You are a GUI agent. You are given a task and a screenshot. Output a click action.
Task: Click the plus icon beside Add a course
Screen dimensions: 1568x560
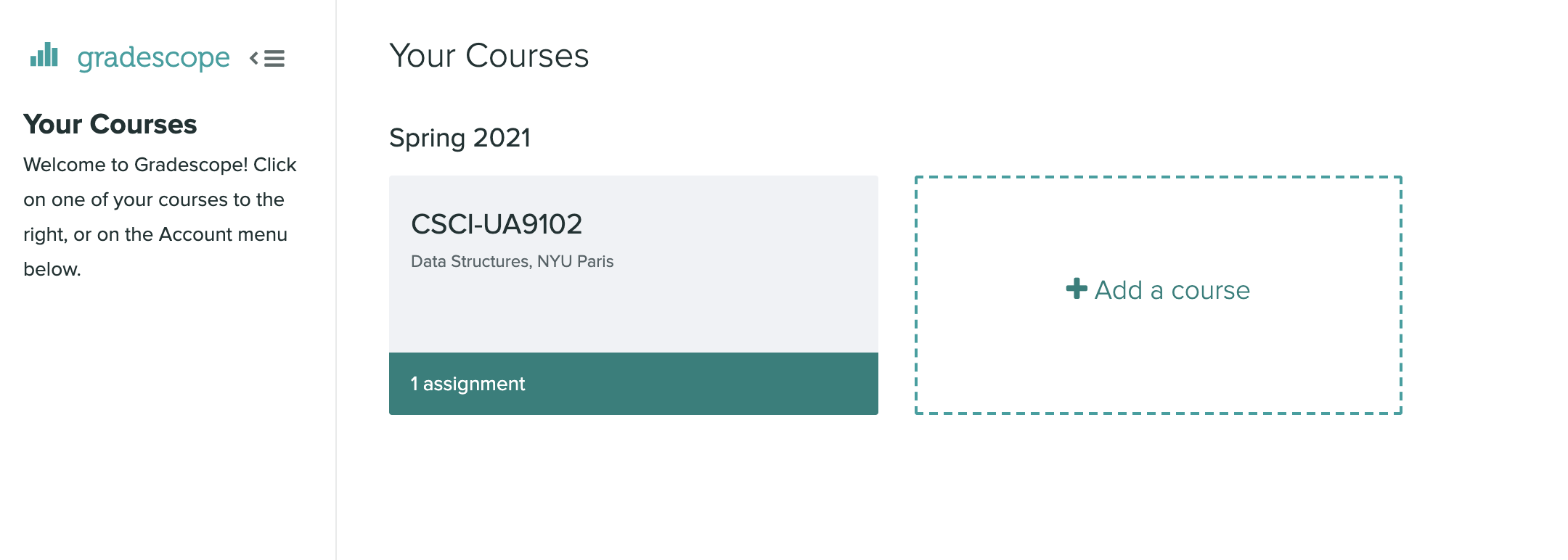(x=1077, y=289)
